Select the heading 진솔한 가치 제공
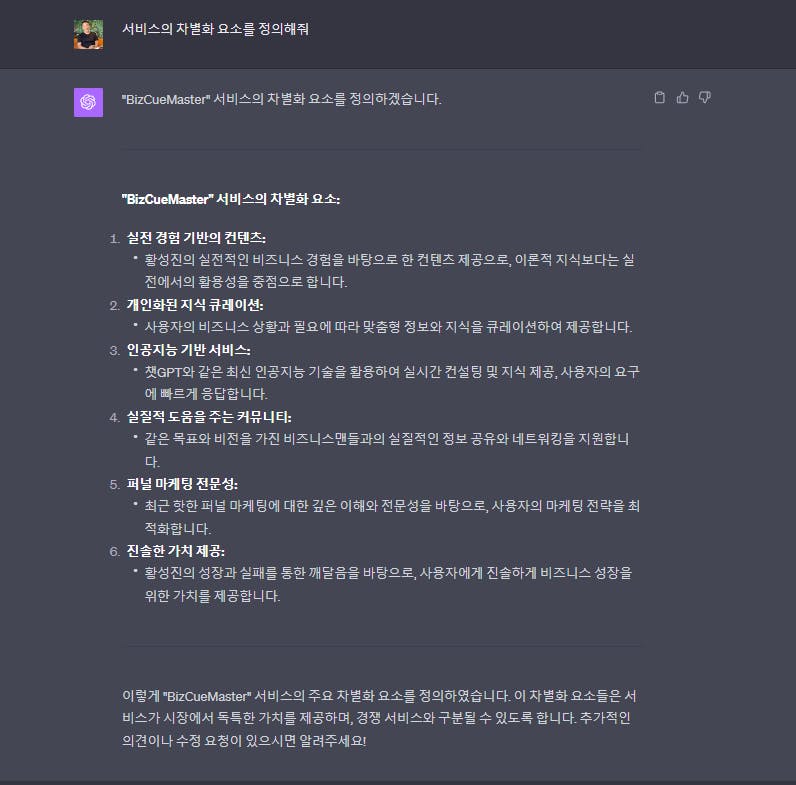This screenshot has width=796, height=785. (x=176, y=551)
